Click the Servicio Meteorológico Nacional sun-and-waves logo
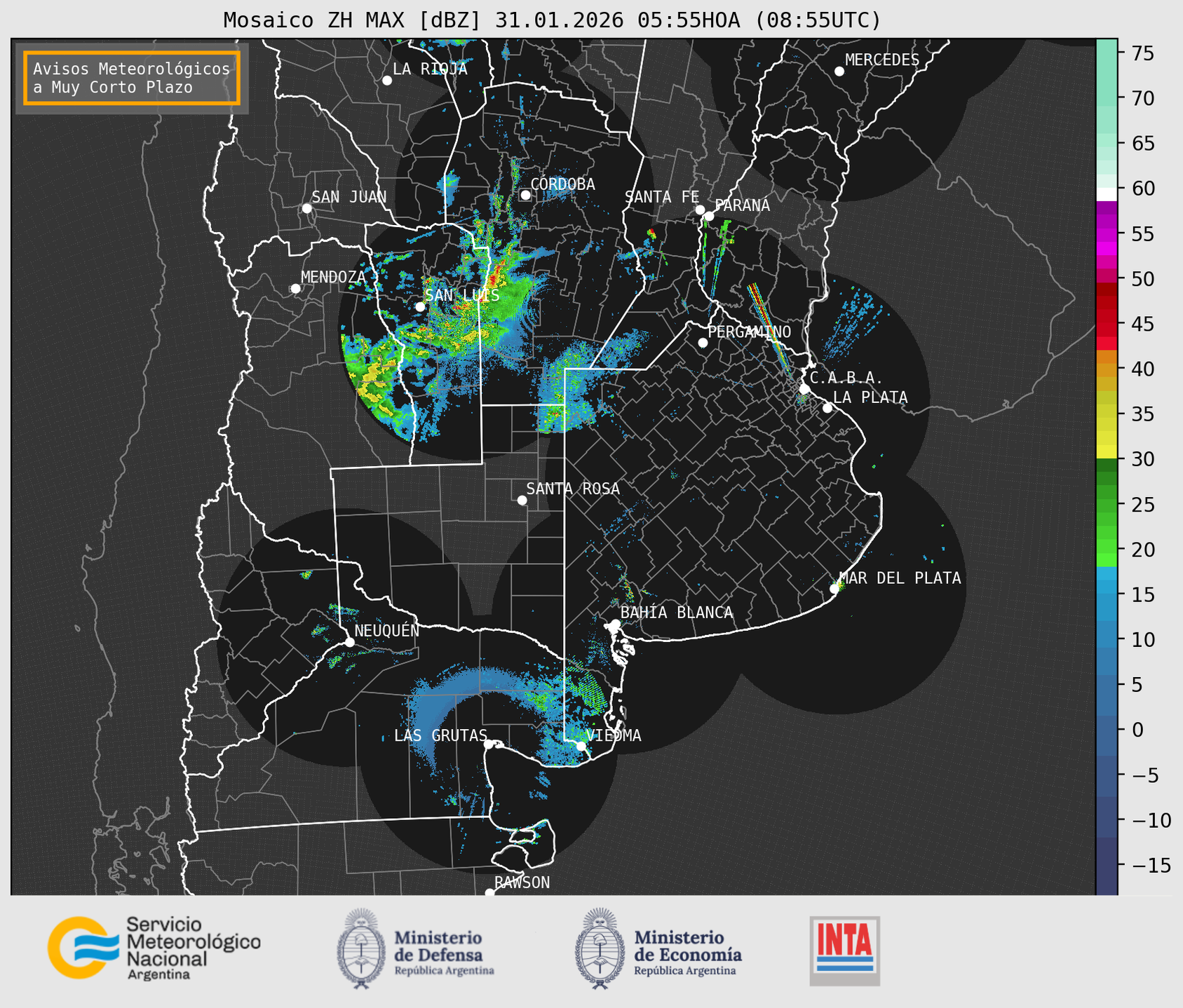The width and height of the screenshot is (1183, 1008). coord(83,947)
